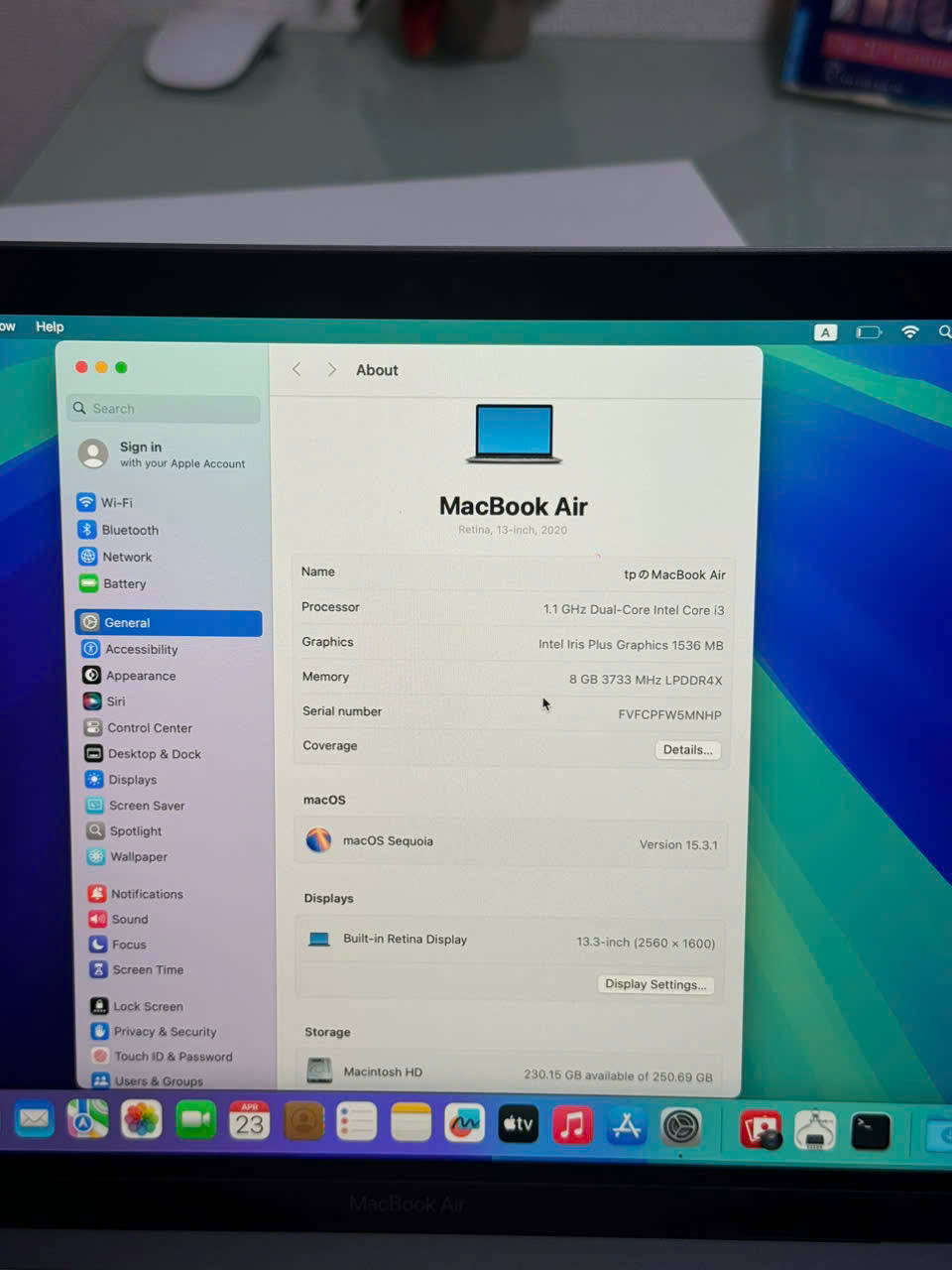Viewport: 952px width, 1270px height.
Task: Click the 8 GB 3733 MHz LPDDR4X memory value
Action: (x=646, y=680)
